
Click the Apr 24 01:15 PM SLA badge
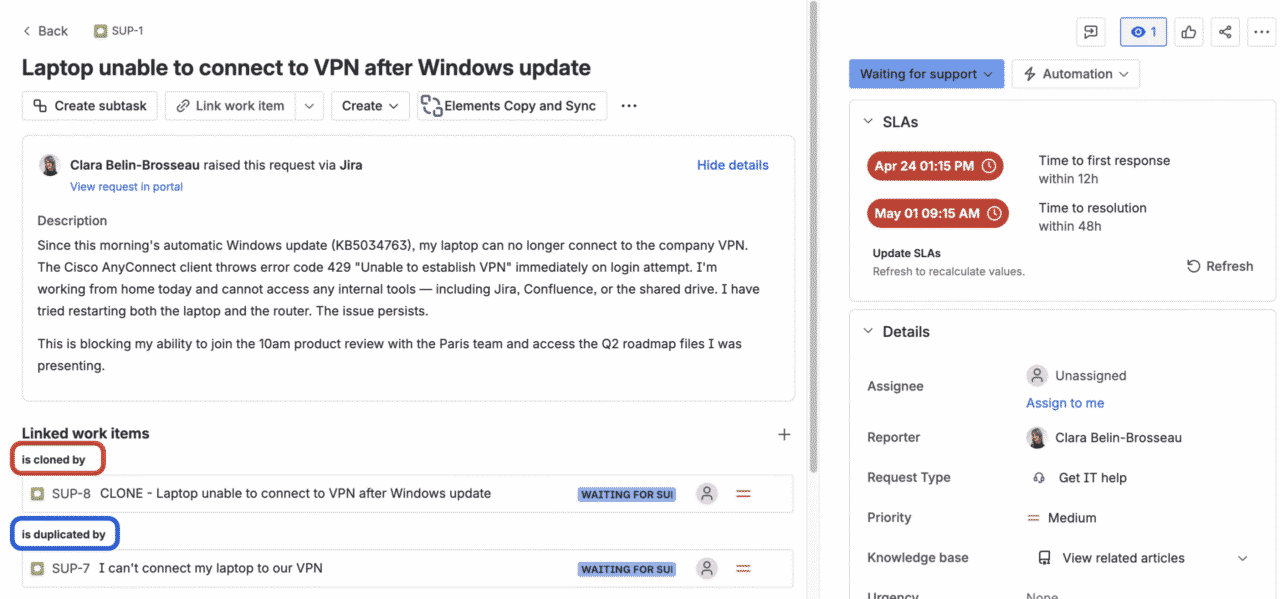pyautogui.click(x=935, y=166)
